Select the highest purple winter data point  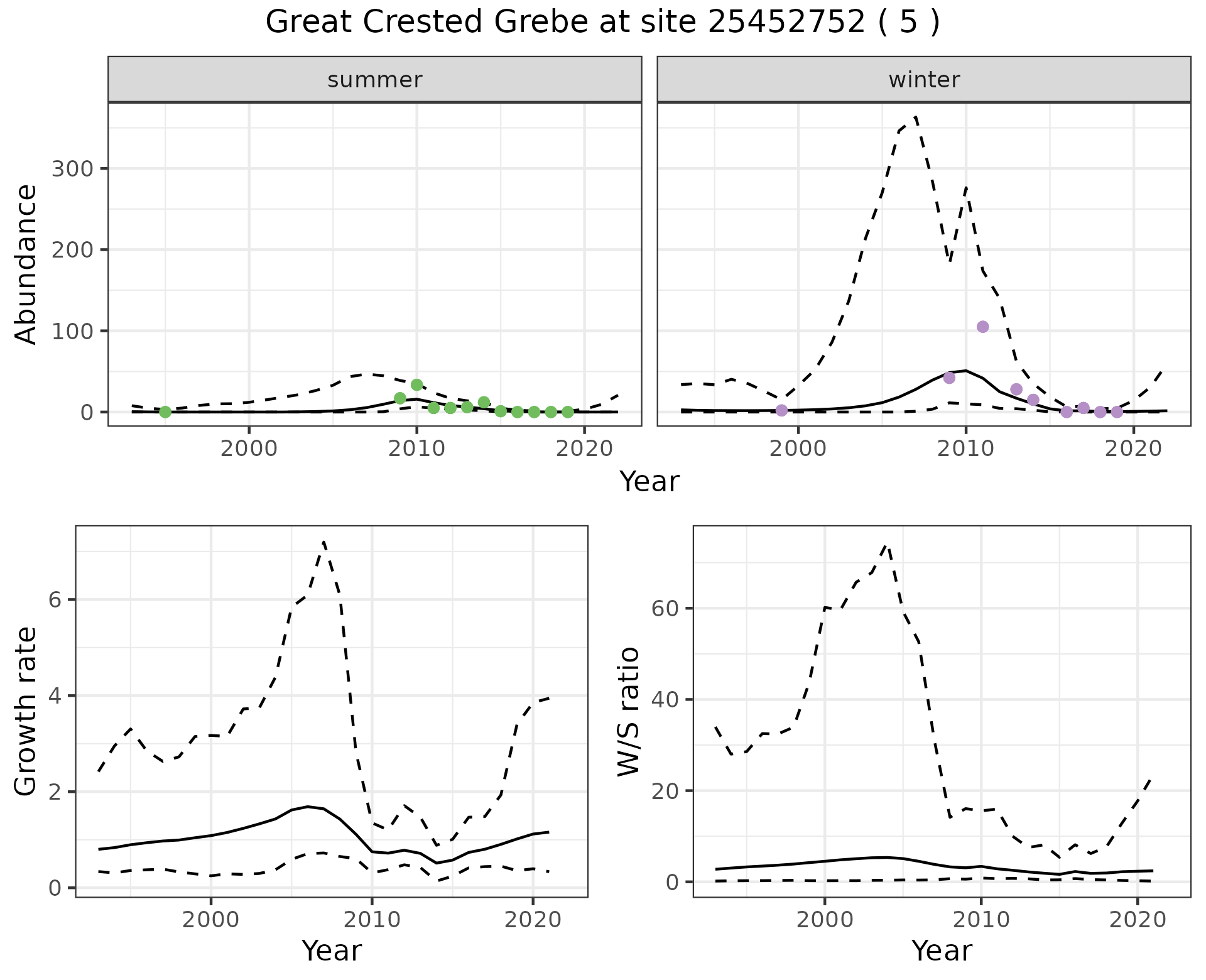coord(983,327)
